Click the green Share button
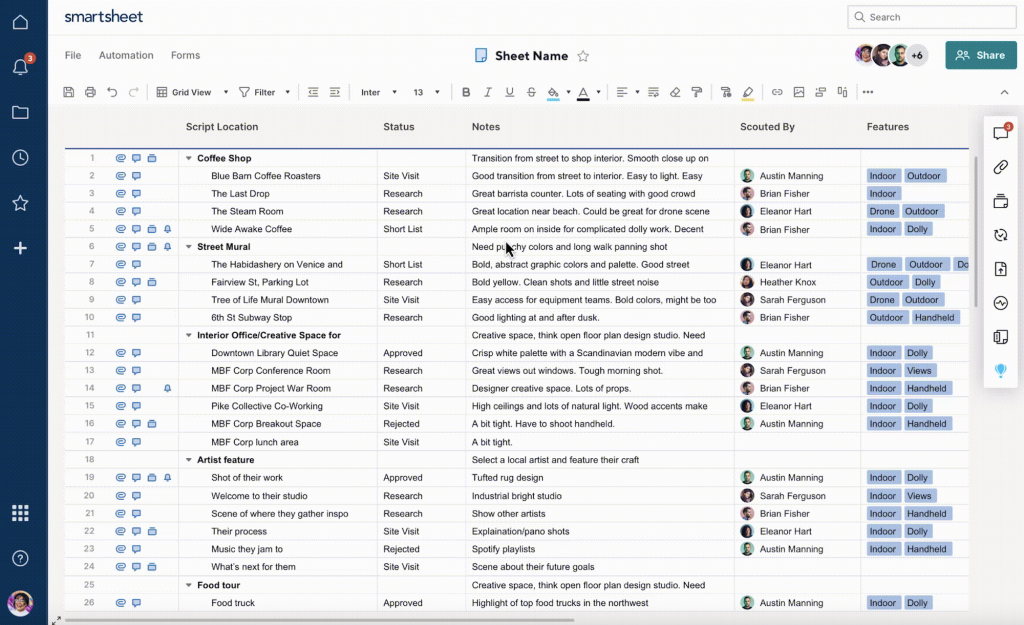This screenshot has height=625, width=1024. point(980,55)
